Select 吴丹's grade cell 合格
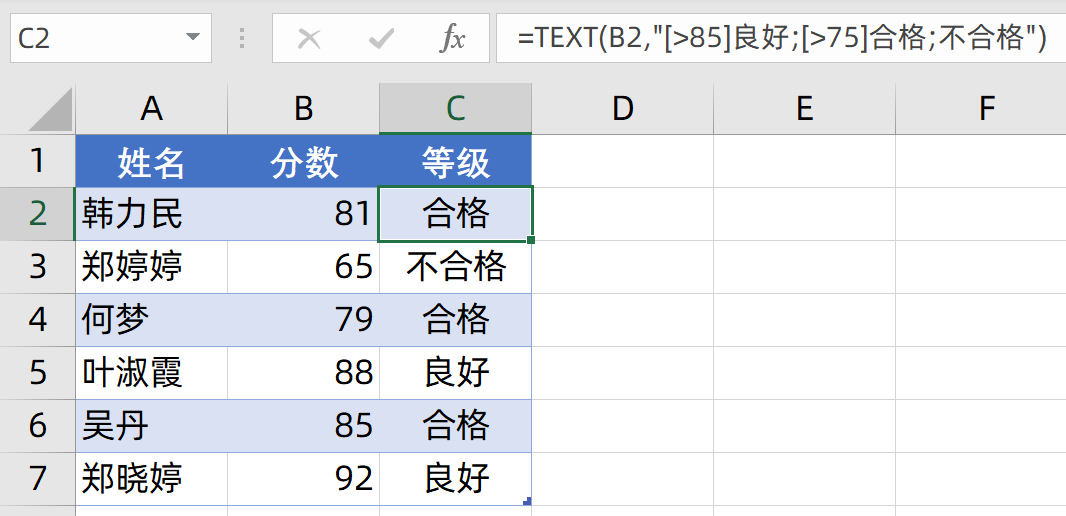The image size is (1066, 516). (455, 426)
